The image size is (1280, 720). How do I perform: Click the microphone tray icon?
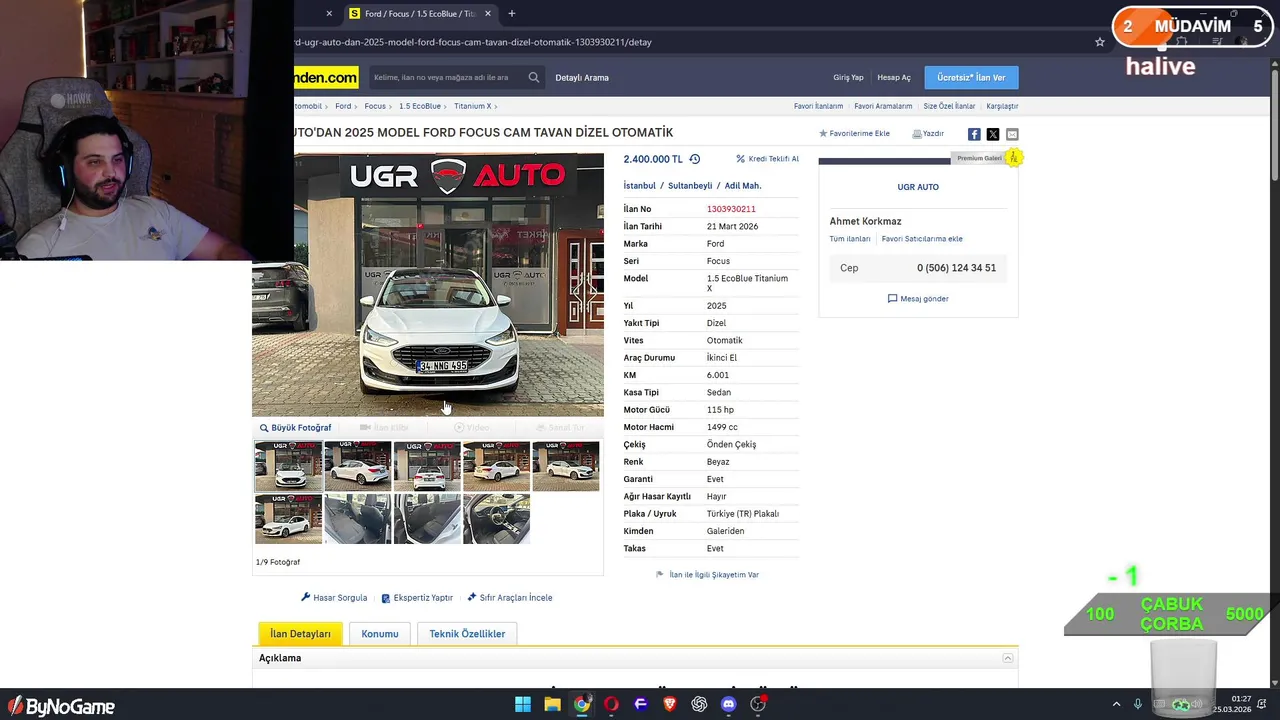(1137, 704)
